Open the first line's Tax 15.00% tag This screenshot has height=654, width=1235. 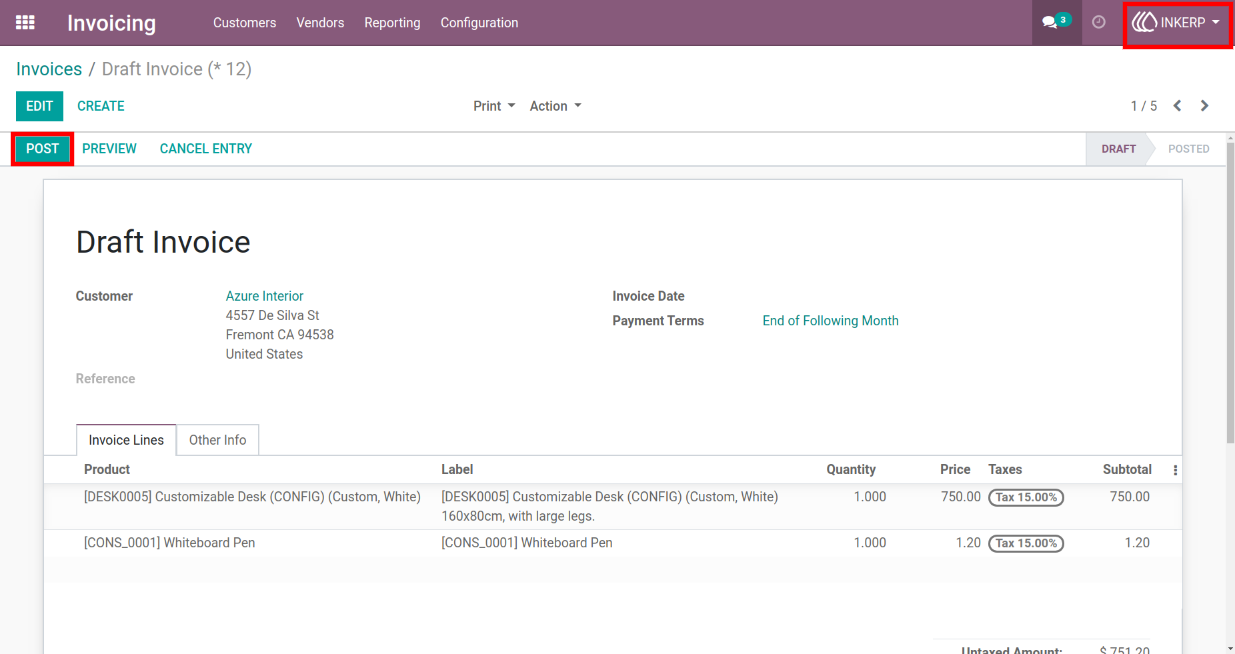pos(1026,497)
